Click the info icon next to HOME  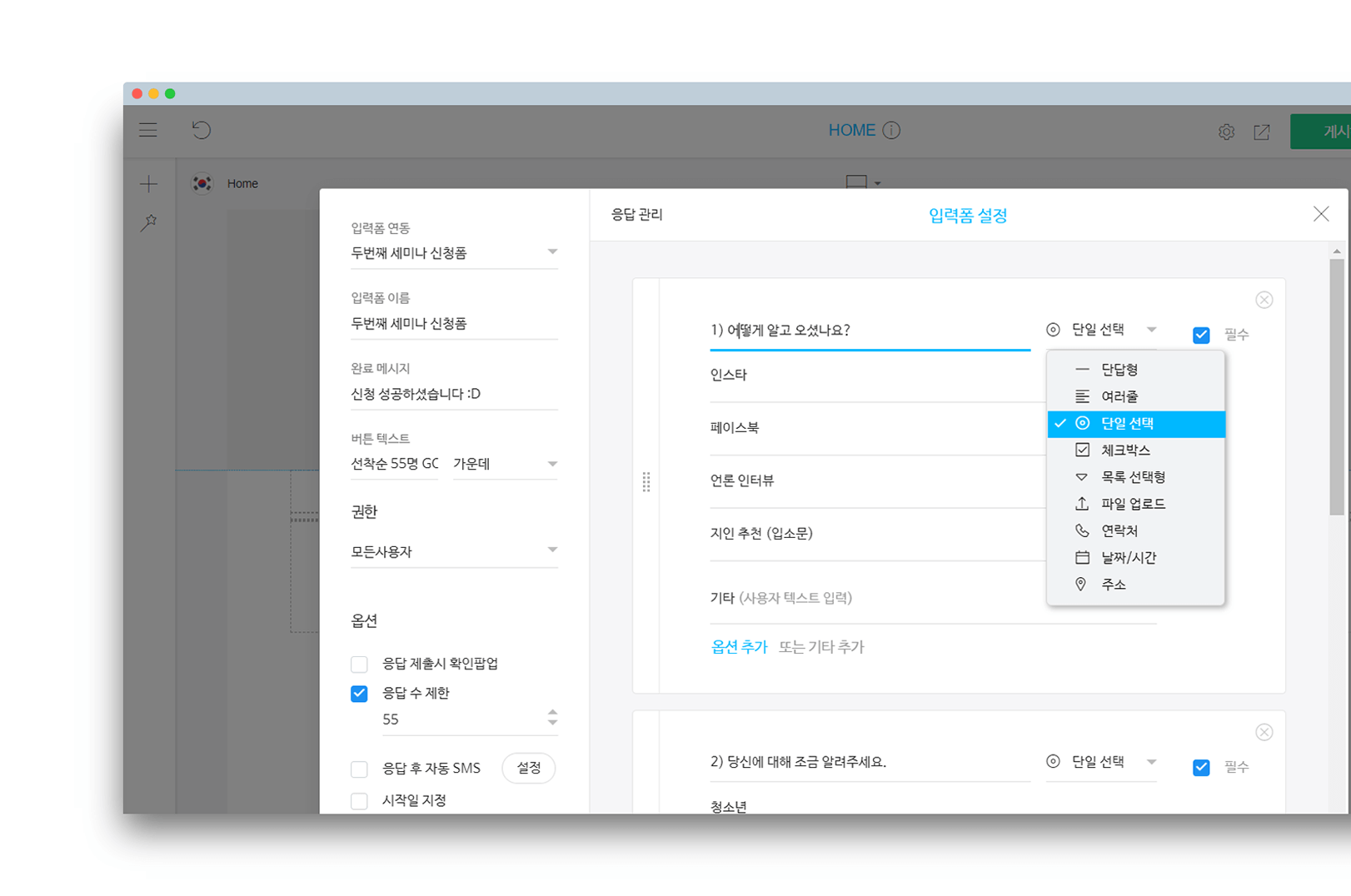891,130
